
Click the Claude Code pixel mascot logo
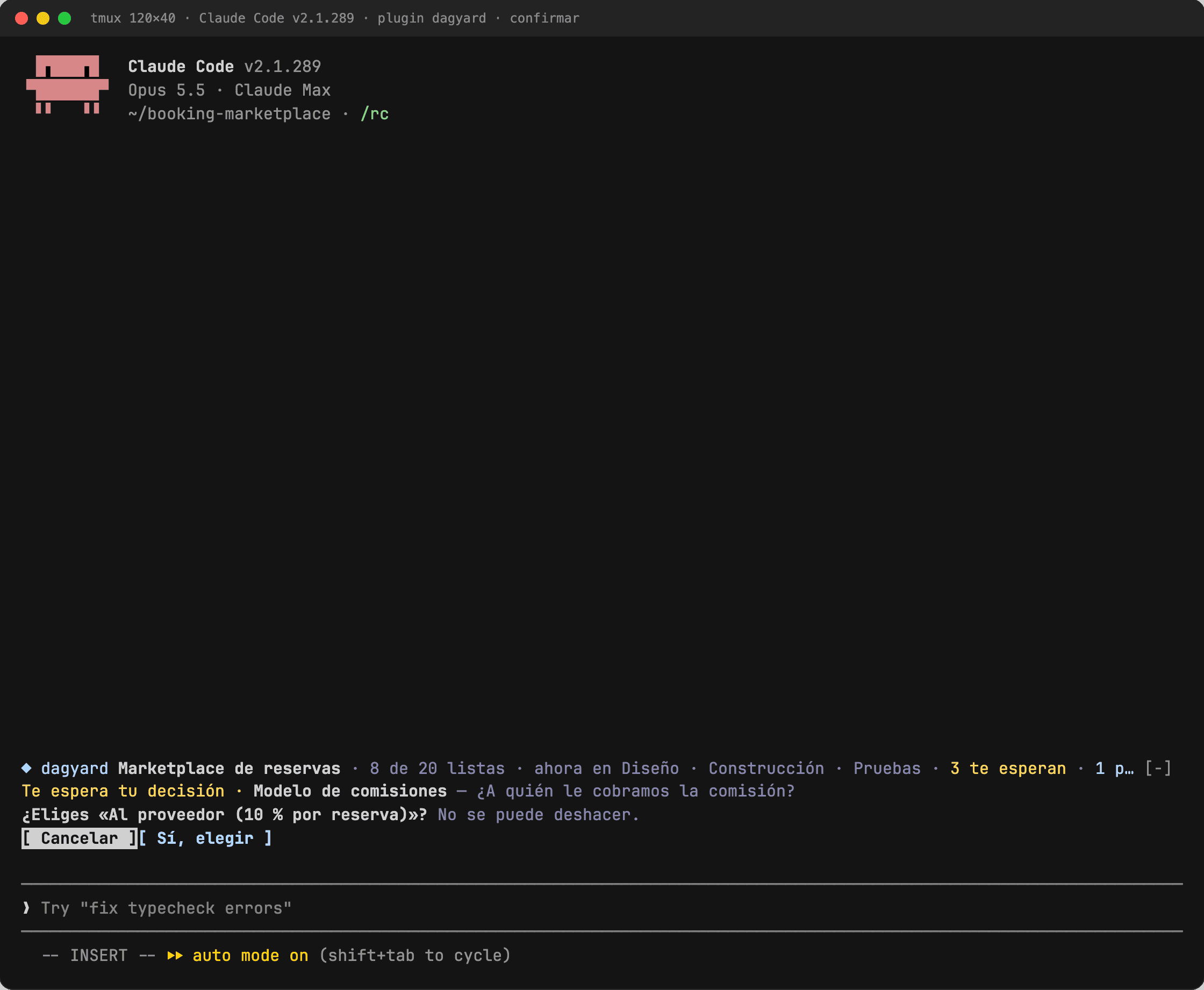point(67,84)
